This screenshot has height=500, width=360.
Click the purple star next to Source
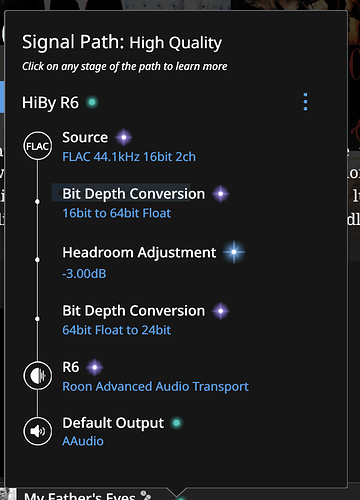click(x=124, y=137)
